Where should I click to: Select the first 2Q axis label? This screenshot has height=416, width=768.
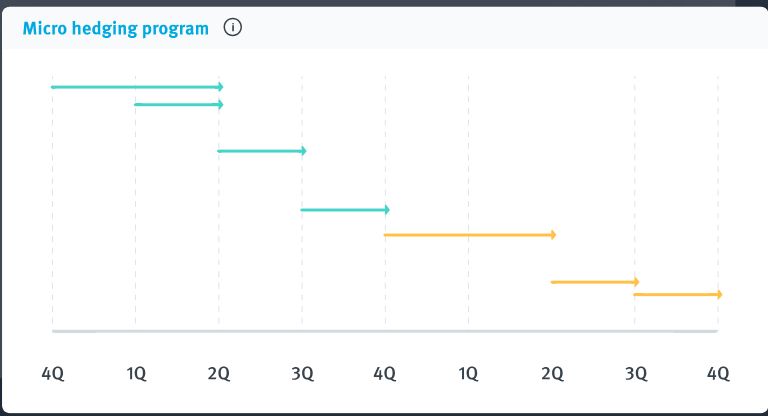219,374
